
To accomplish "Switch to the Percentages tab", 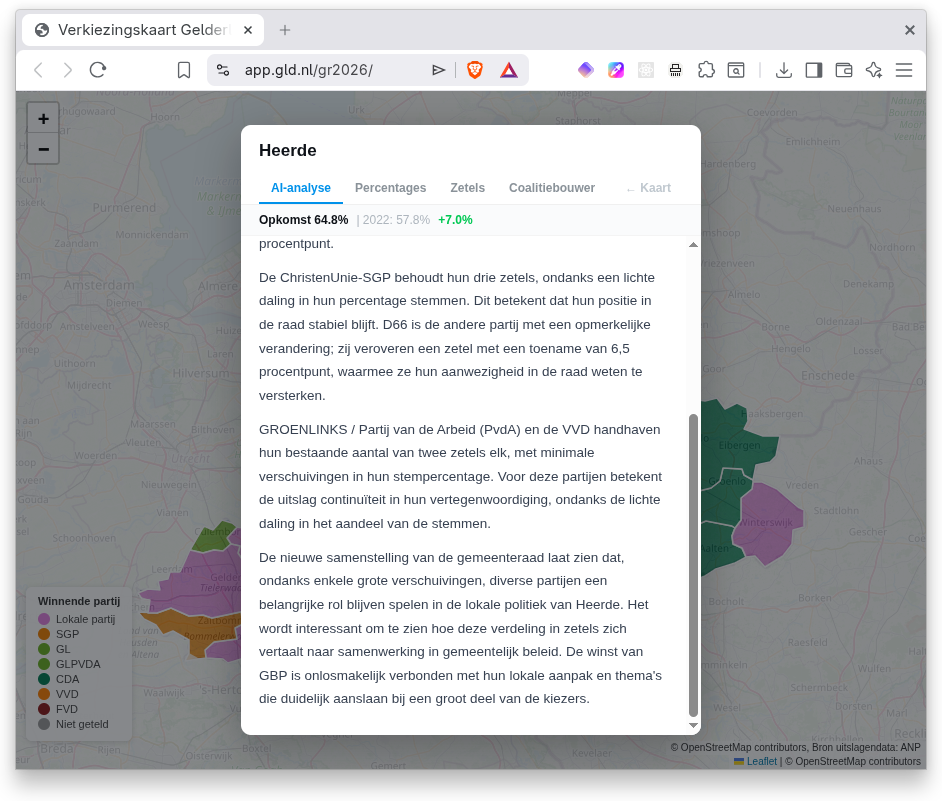I will point(390,187).
